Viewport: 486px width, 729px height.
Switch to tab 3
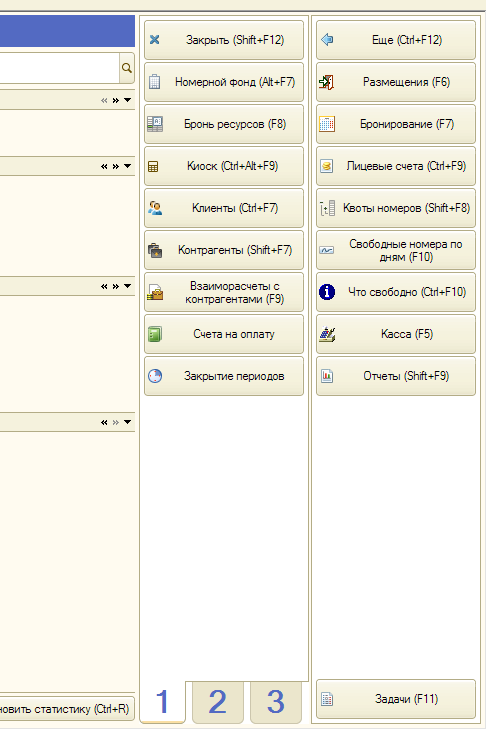pos(276,702)
